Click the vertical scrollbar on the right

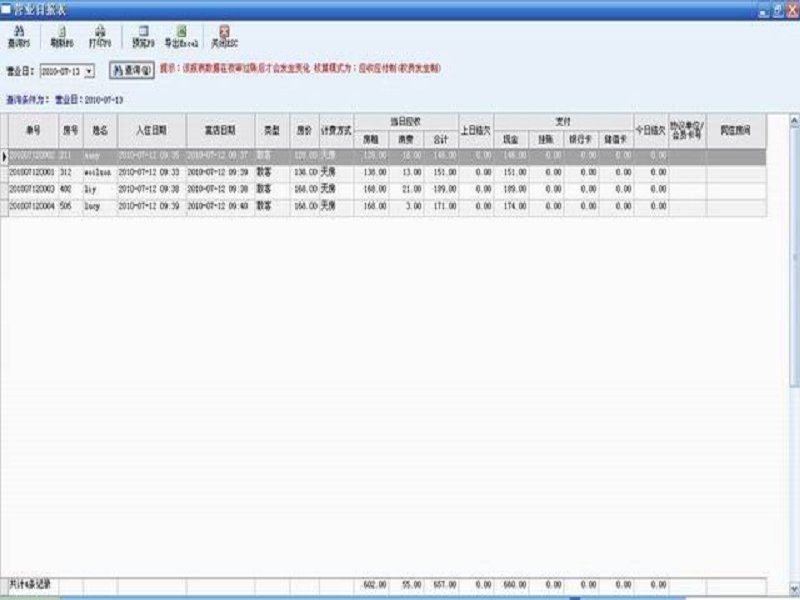pos(794,300)
